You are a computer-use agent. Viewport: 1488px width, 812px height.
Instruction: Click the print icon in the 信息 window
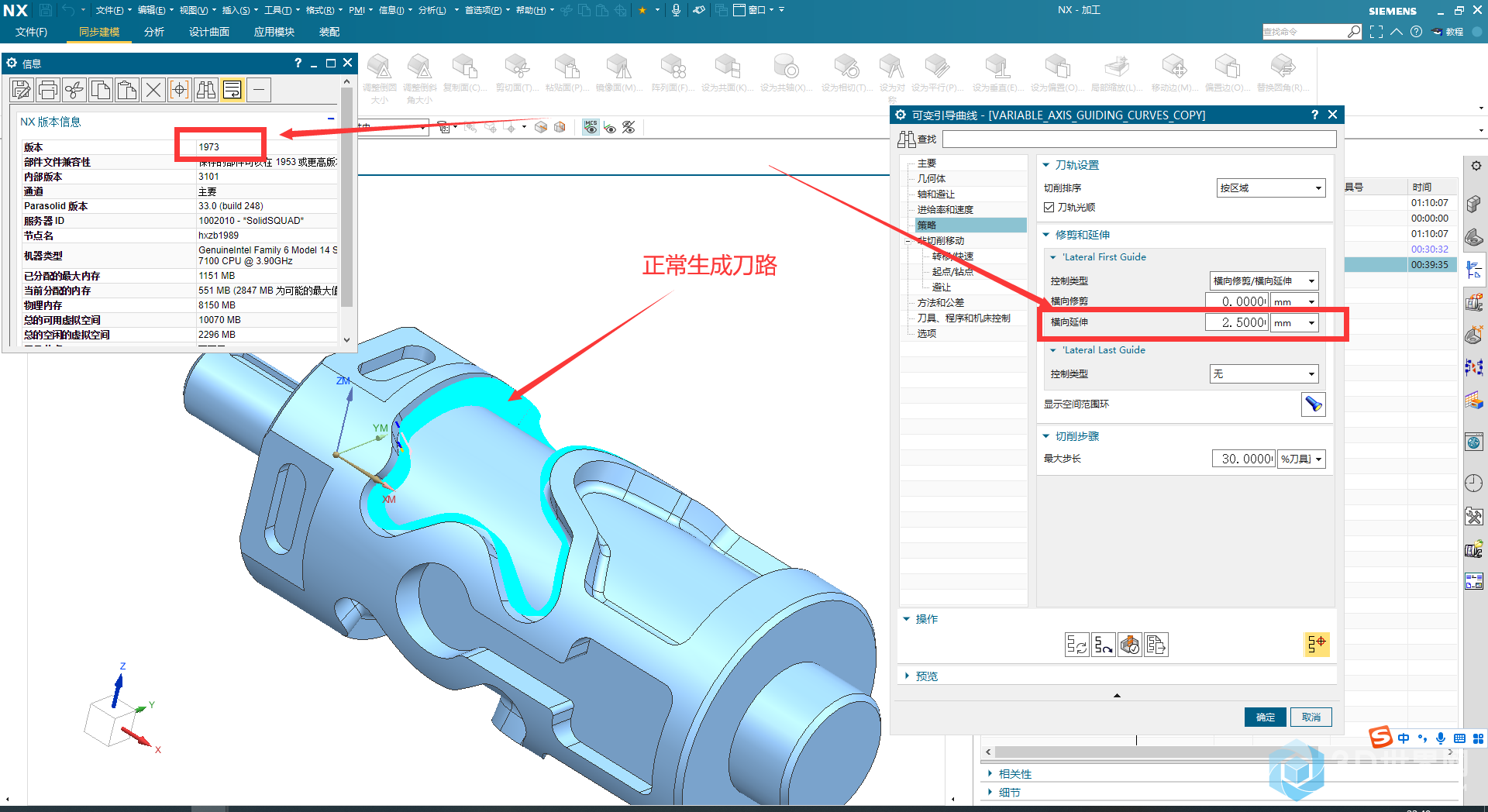[48, 90]
